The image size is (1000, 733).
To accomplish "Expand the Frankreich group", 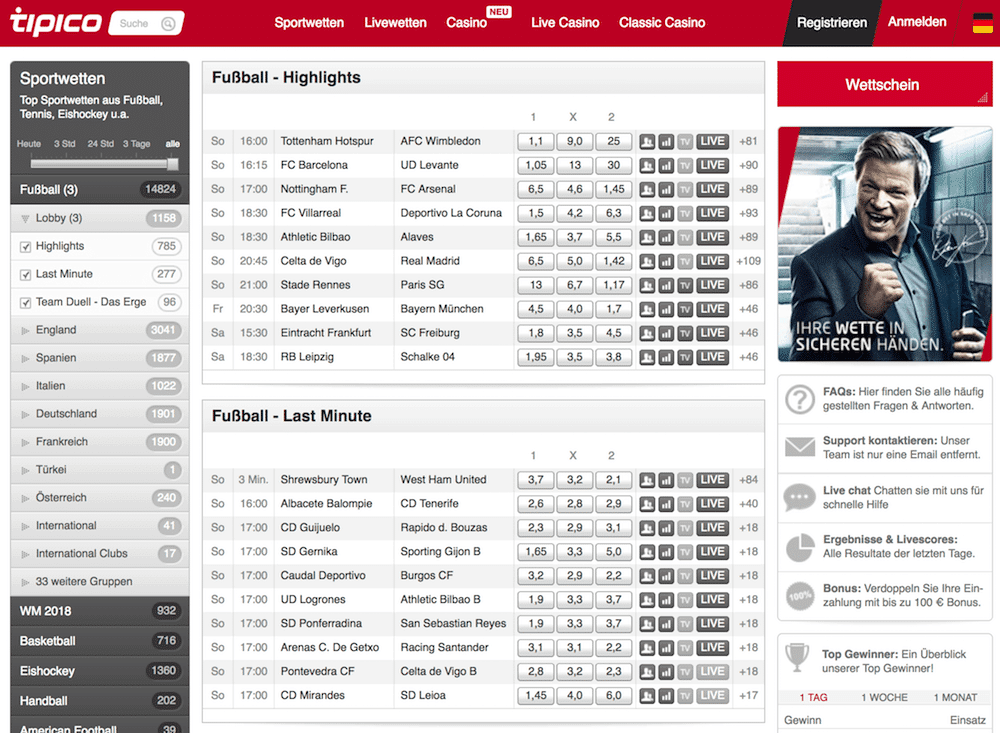I will point(99,442).
